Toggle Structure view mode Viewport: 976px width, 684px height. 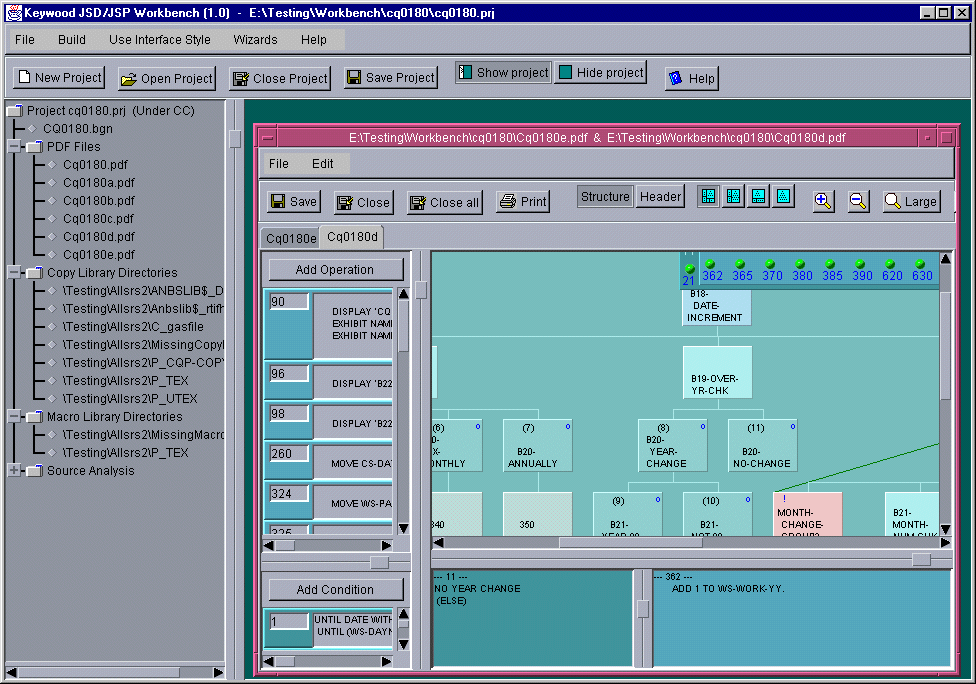pyautogui.click(x=605, y=197)
